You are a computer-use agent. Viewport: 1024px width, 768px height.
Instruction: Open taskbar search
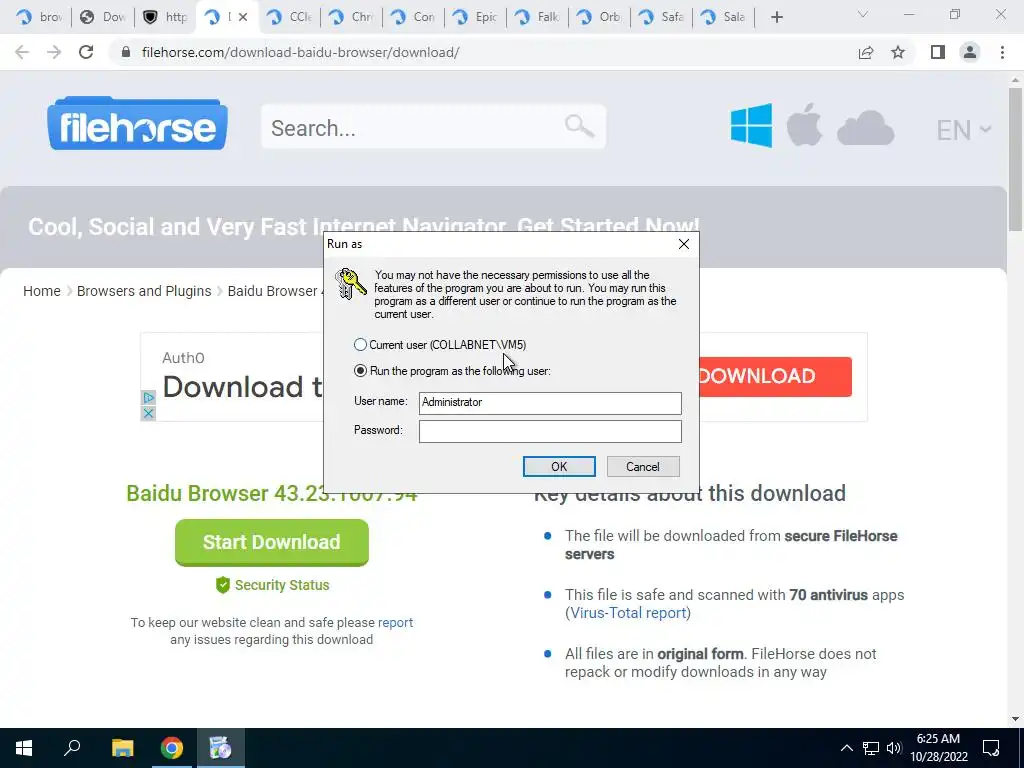coord(72,748)
